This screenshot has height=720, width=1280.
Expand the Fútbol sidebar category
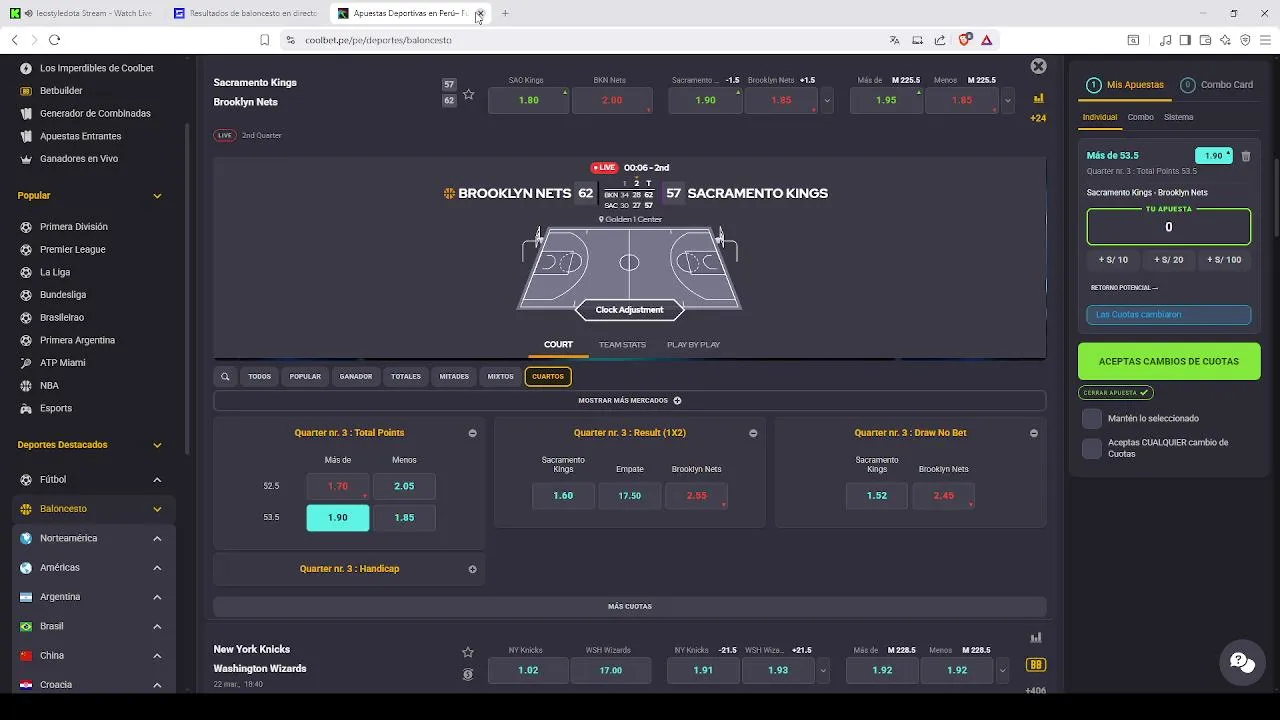point(157,480)
